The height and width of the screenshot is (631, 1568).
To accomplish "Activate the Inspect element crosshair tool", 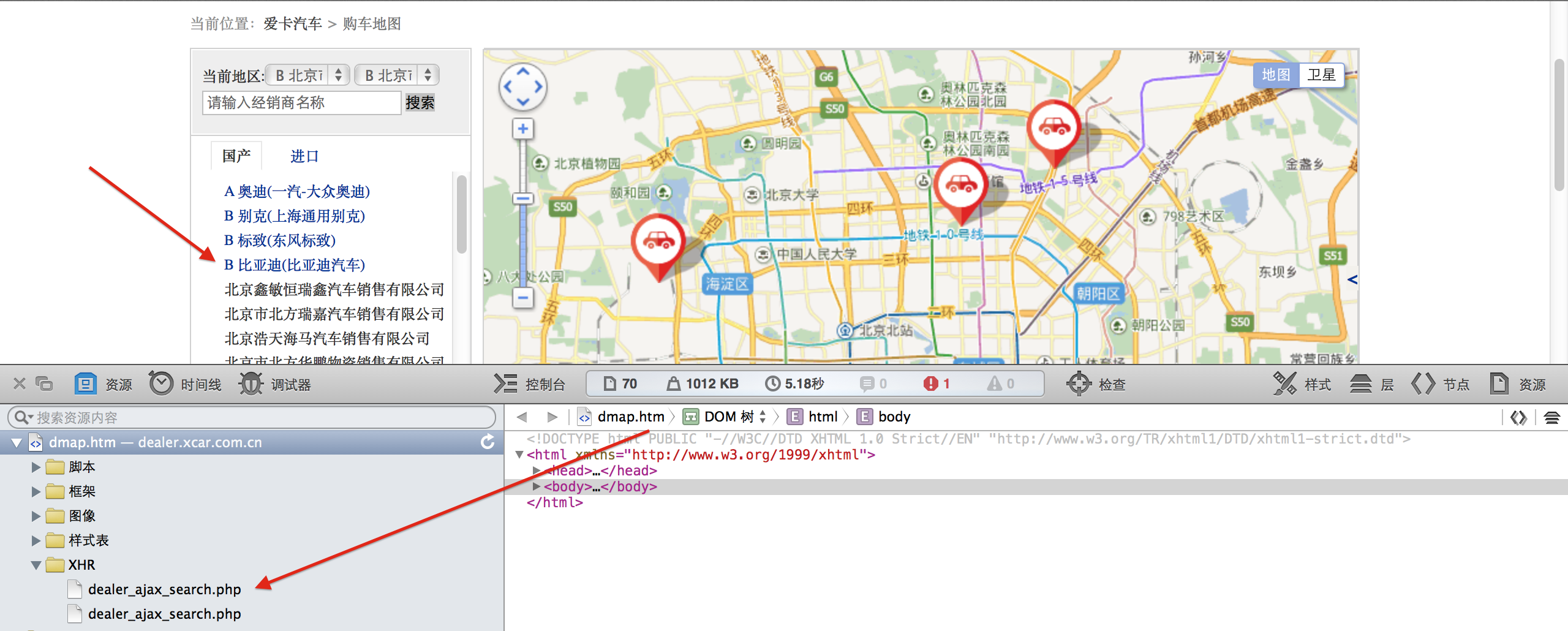I will point(1096,384).
